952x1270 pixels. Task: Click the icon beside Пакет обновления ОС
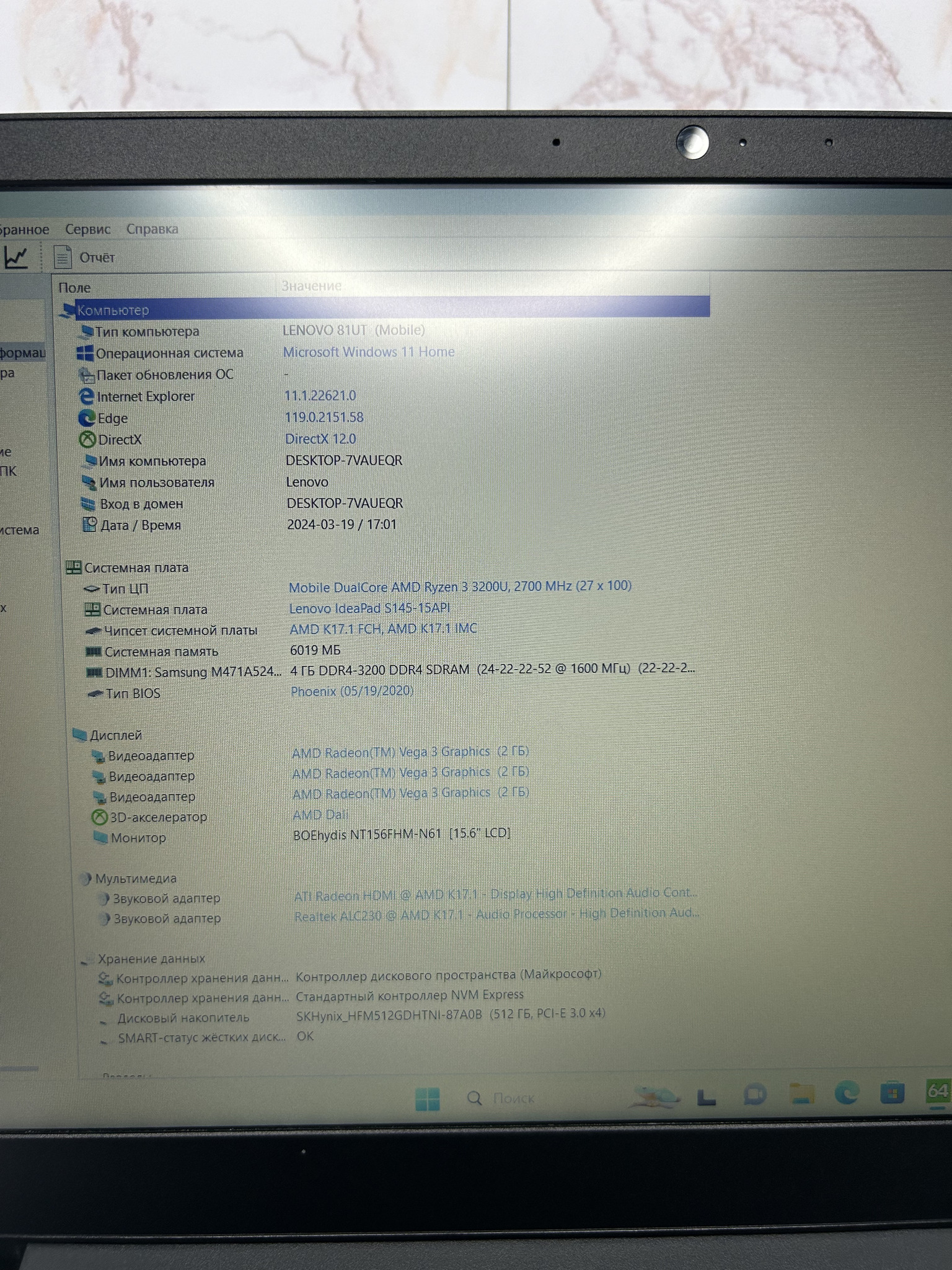(x=86, y=375)
